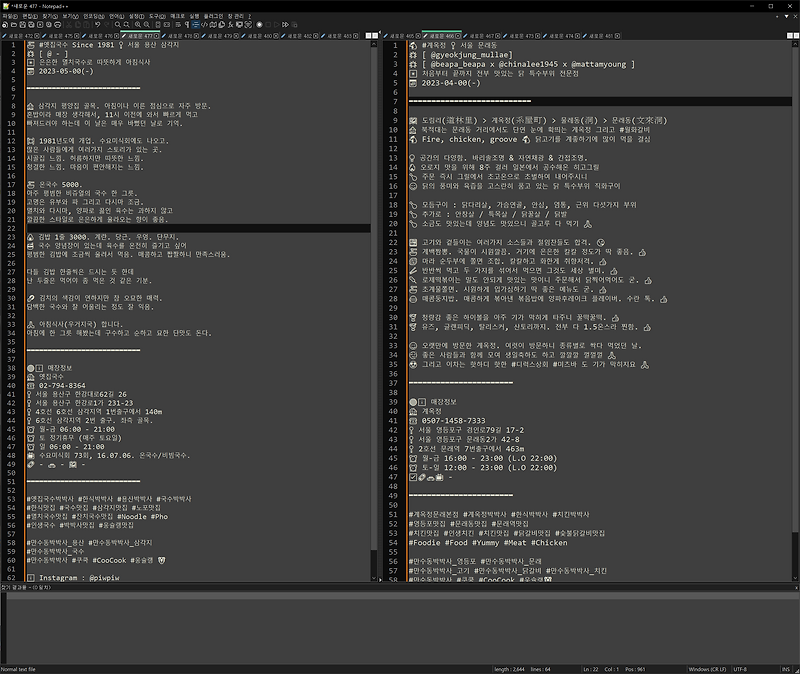Toggle INS insert mode in status bar
Screen dimensions: 800x674
786,669
